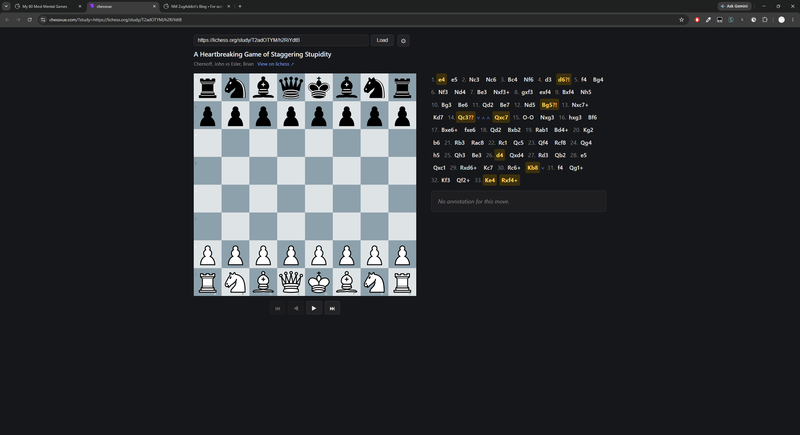Open the tab search dropdown in Chrome
Screen dimensions: 800x435
(x=6, y=6)
